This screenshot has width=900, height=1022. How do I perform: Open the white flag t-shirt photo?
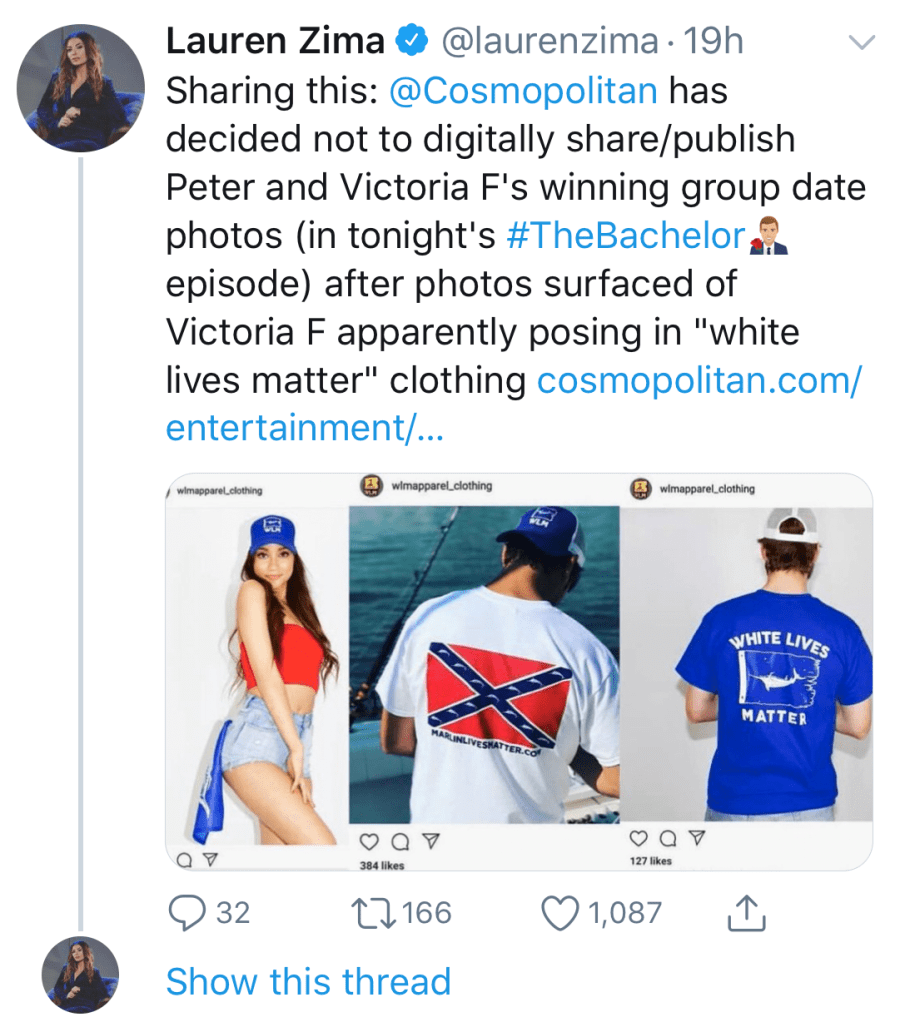484,670
